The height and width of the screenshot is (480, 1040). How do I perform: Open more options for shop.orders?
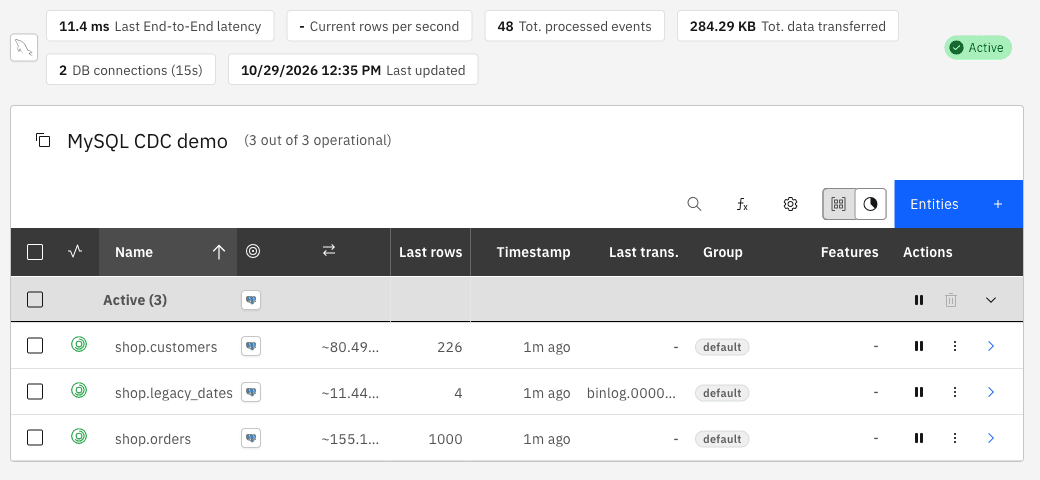(955, 438)
